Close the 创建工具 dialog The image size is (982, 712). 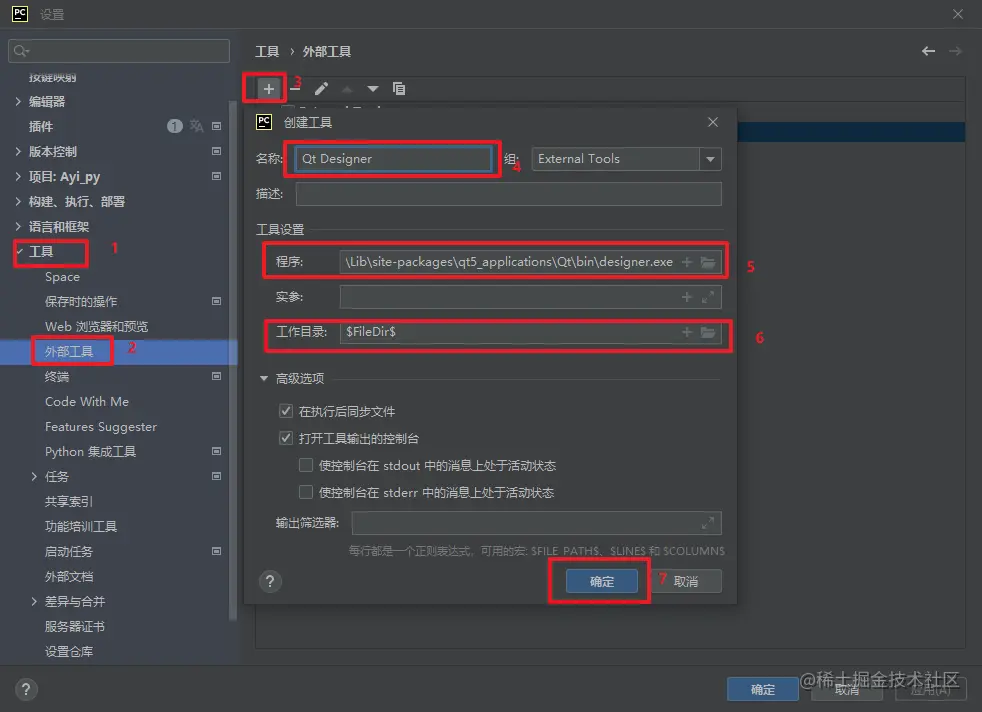pyautogui.click(x=713, y=122)
